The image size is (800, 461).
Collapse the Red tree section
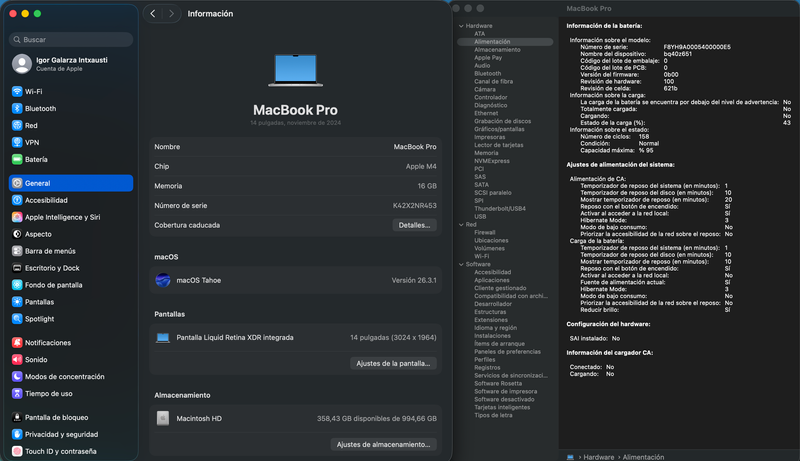(461, 225)
